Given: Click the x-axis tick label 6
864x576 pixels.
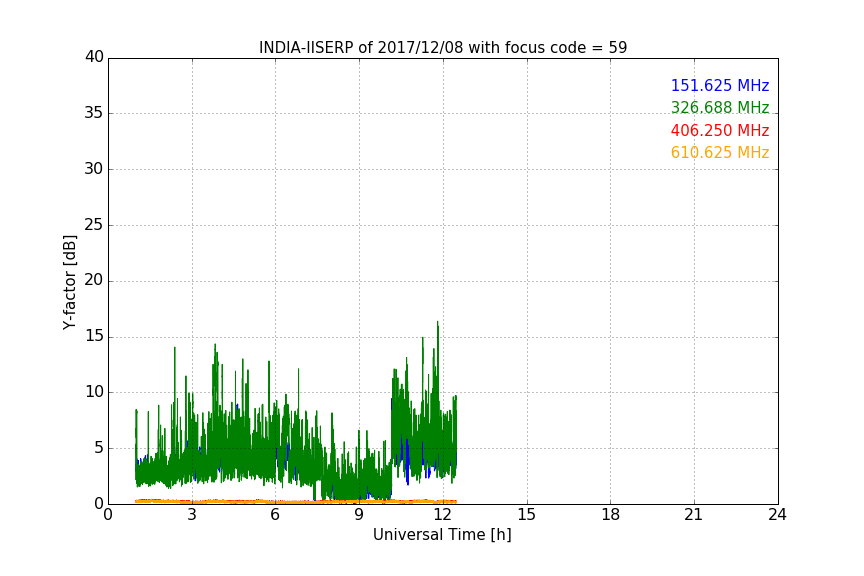Looking at the screenshot, I should [275, 515].
